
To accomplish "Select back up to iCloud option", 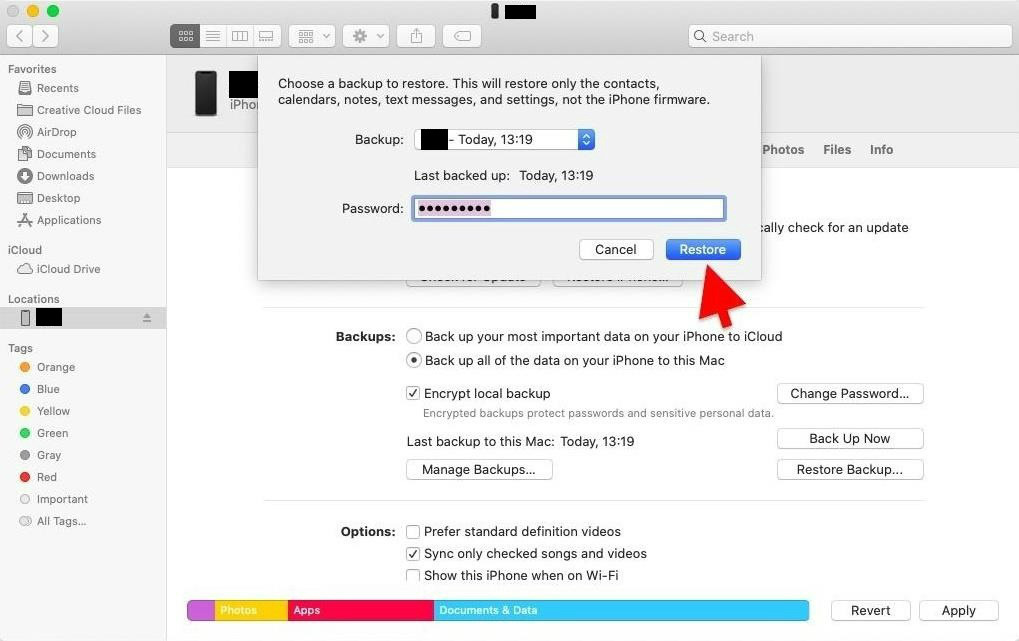I will pyautogui.click(x=413, y=337).
